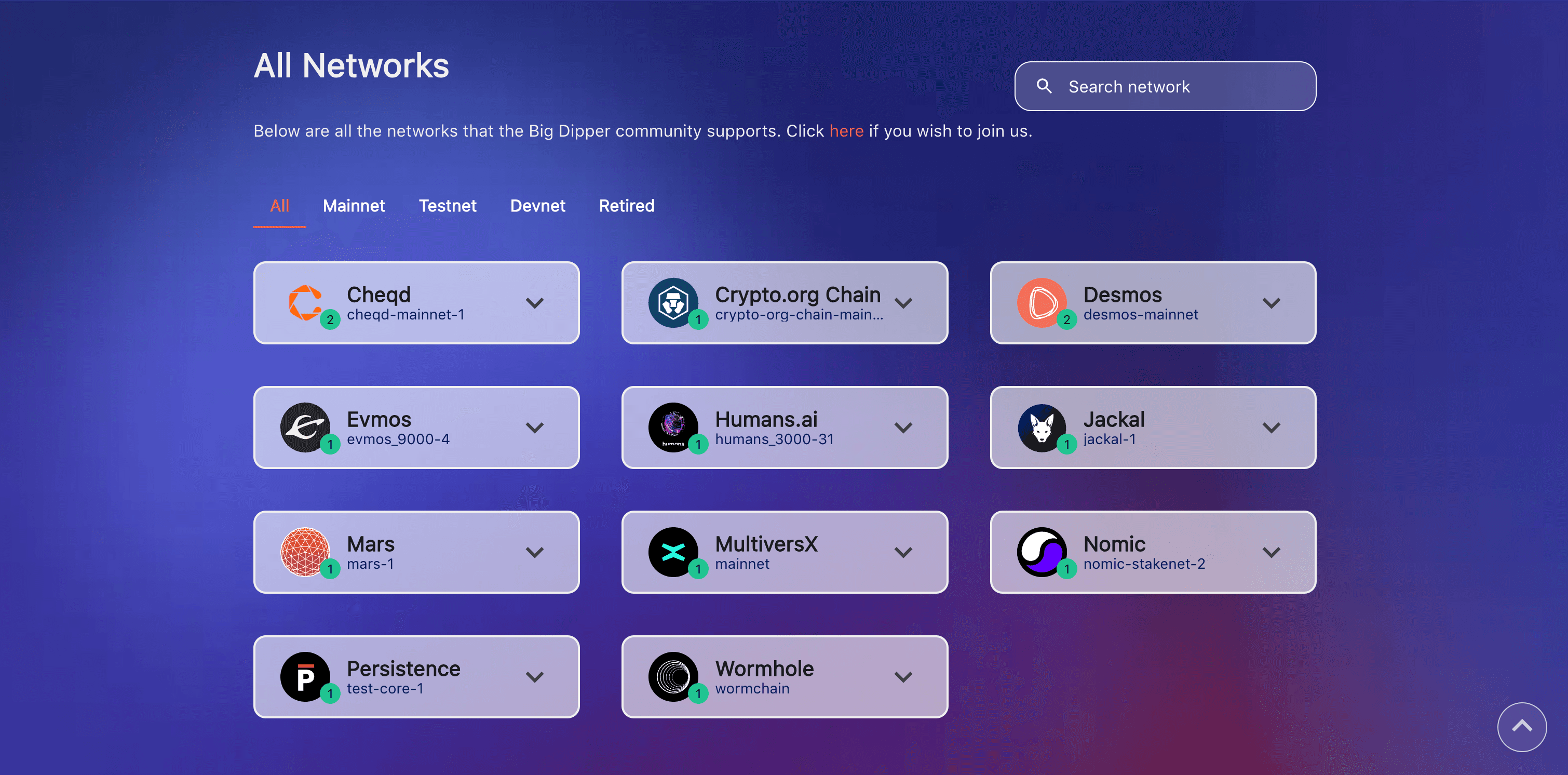1568x775 pixels.
Task: Select the All networks tab
Action: [x=279, y=206]
